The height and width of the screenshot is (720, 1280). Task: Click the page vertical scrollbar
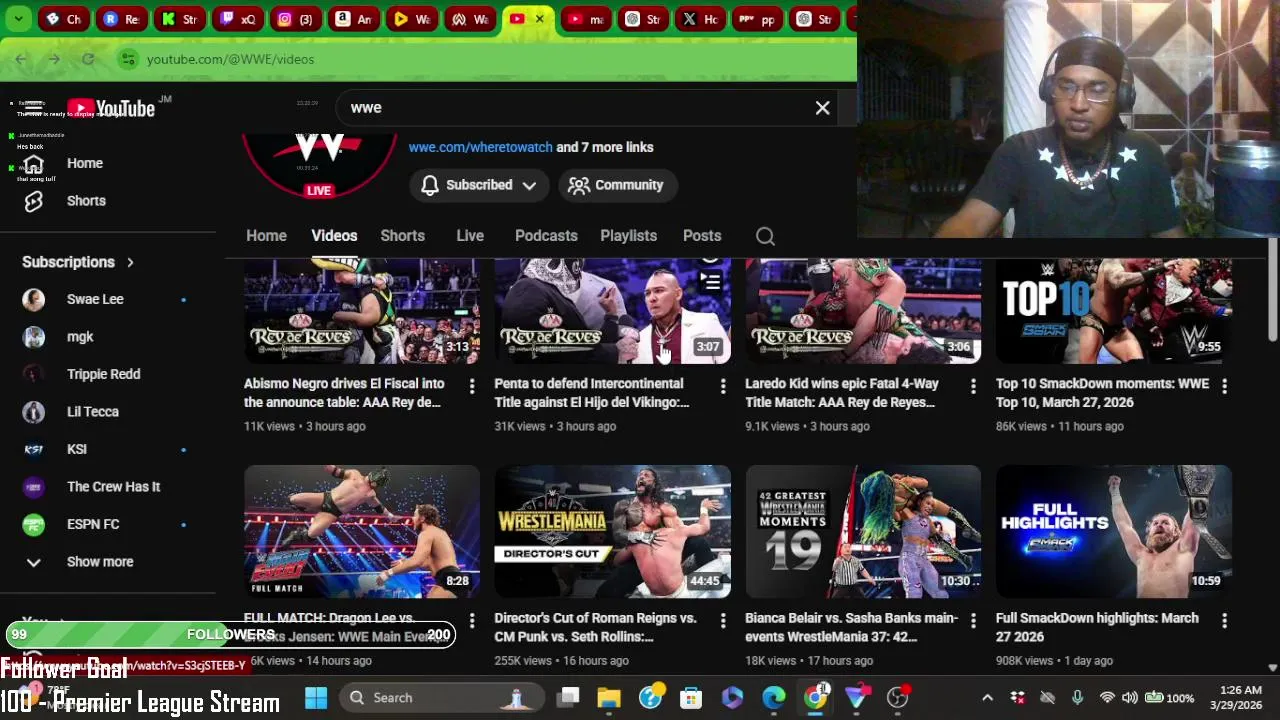(1272, 290)
